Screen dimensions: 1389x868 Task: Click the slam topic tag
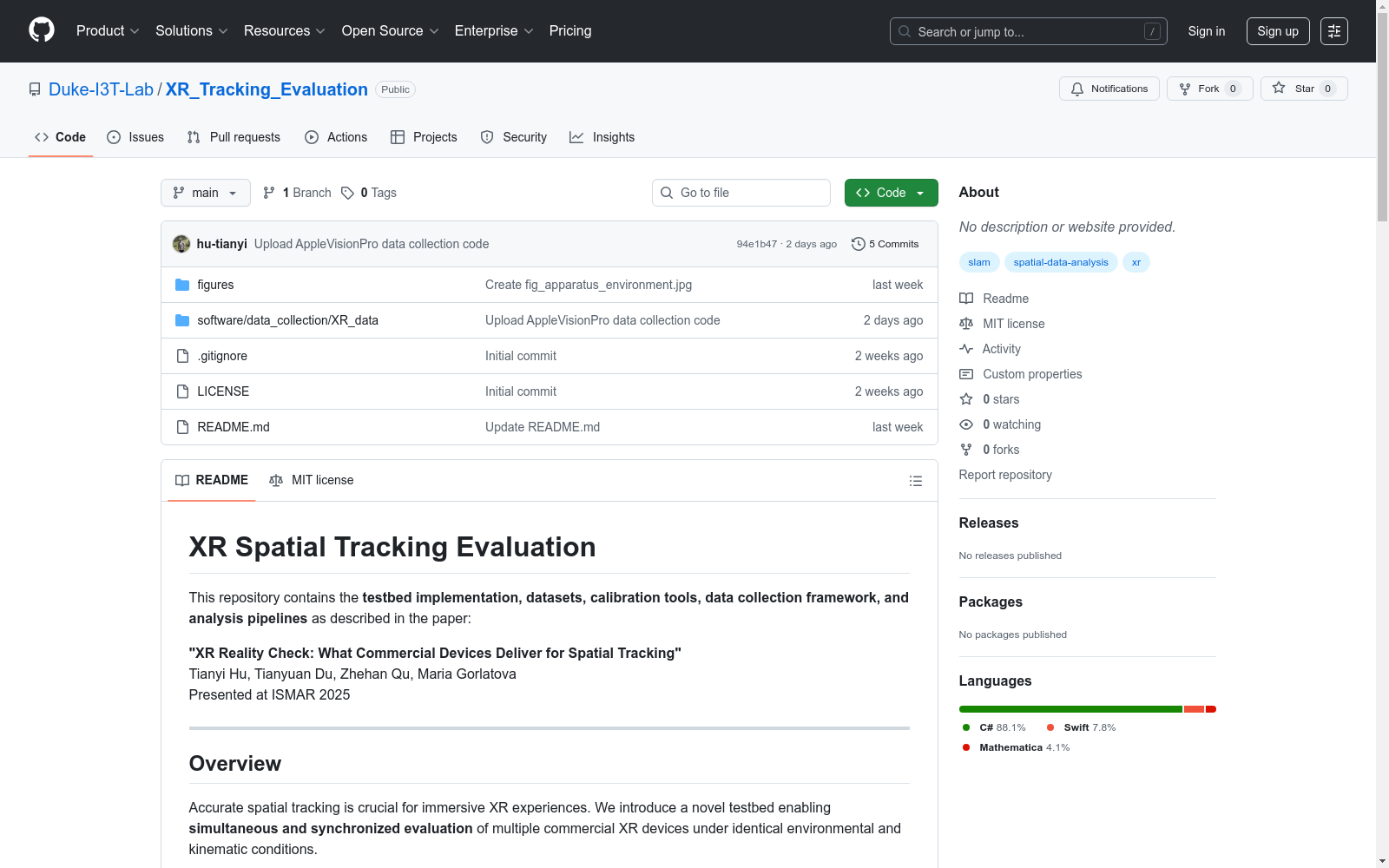click(x=979, y=262)
